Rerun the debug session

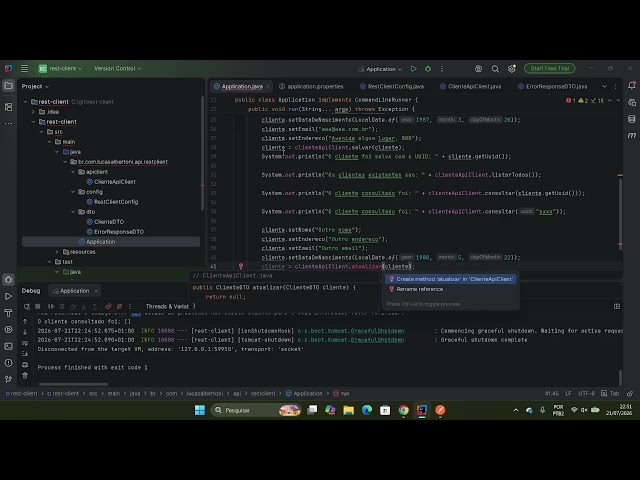(x=27, y=306)
